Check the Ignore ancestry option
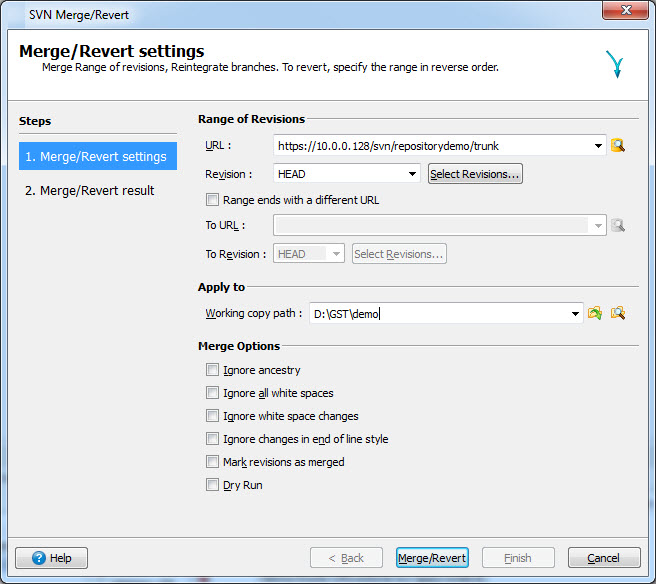656x584 pixels. tap(212, 370)
